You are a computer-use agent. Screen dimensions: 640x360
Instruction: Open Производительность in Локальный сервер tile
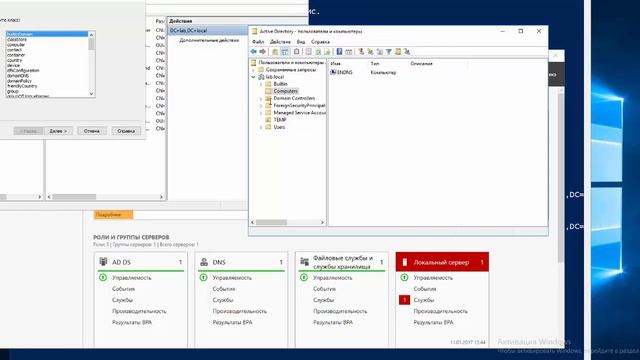click(440, 311)
